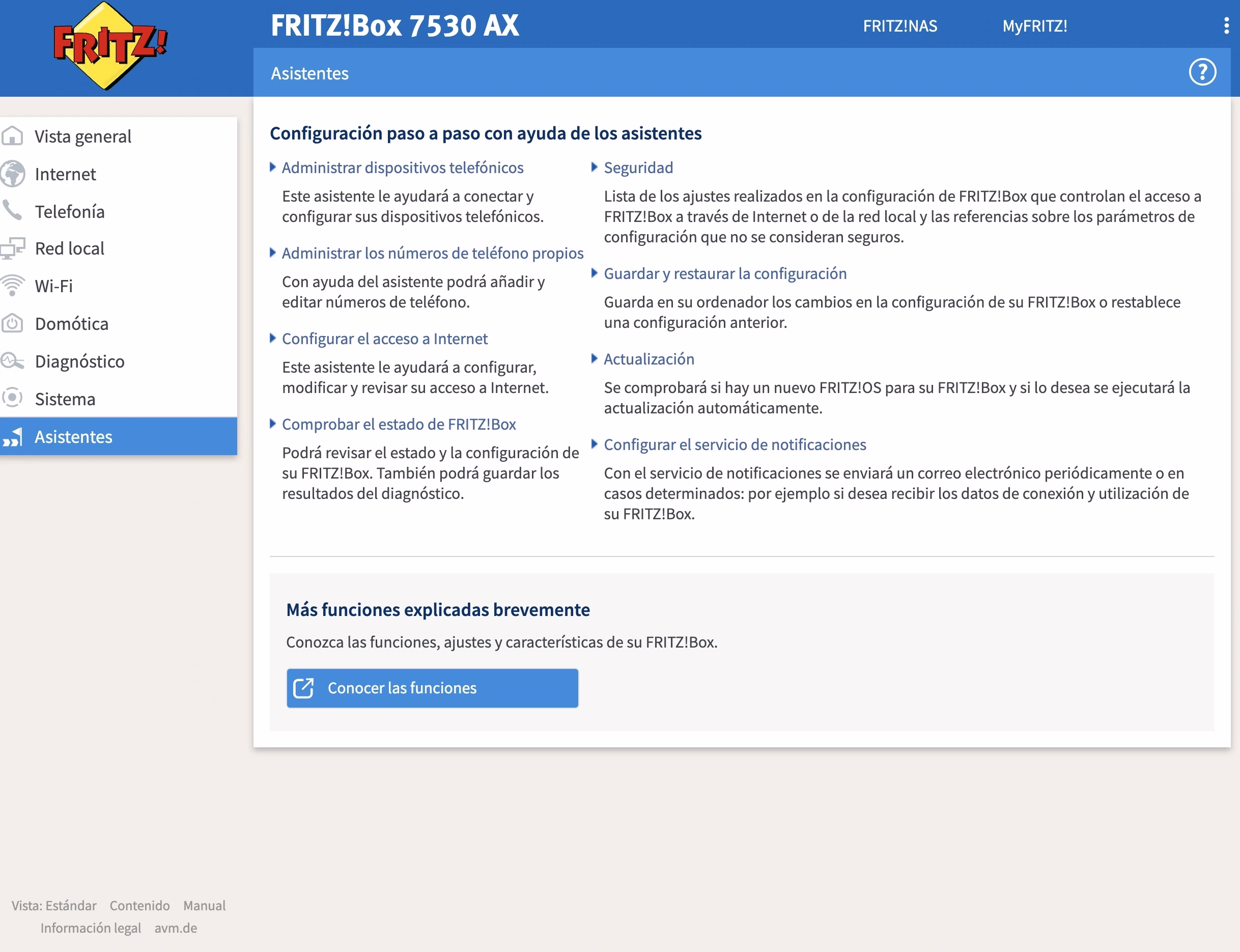Click heading Configuración paso a paso con ayuda
This screenshot has height=952, width=1240.
tap(486, 133)
